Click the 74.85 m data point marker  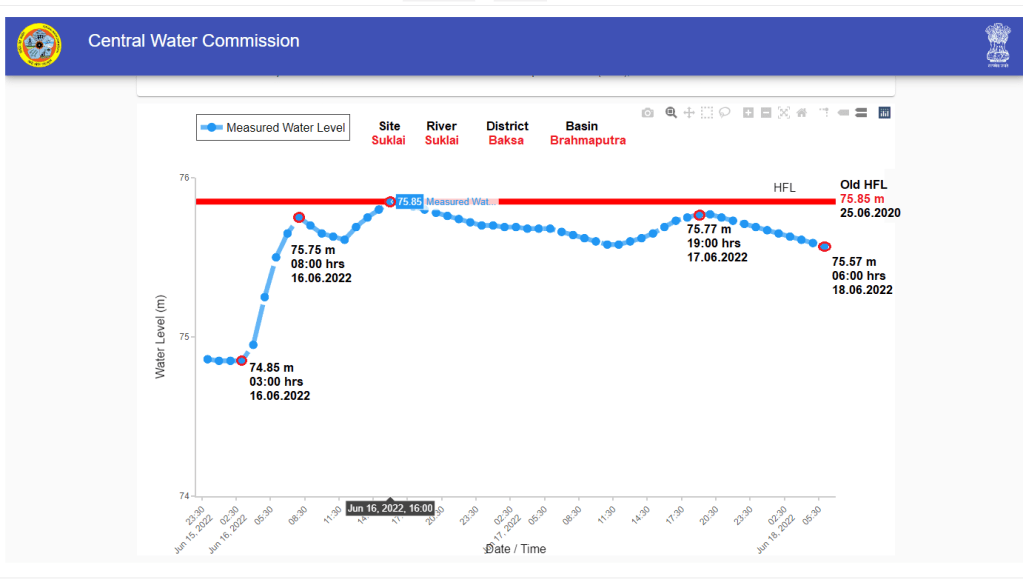[x=242, y=360]
